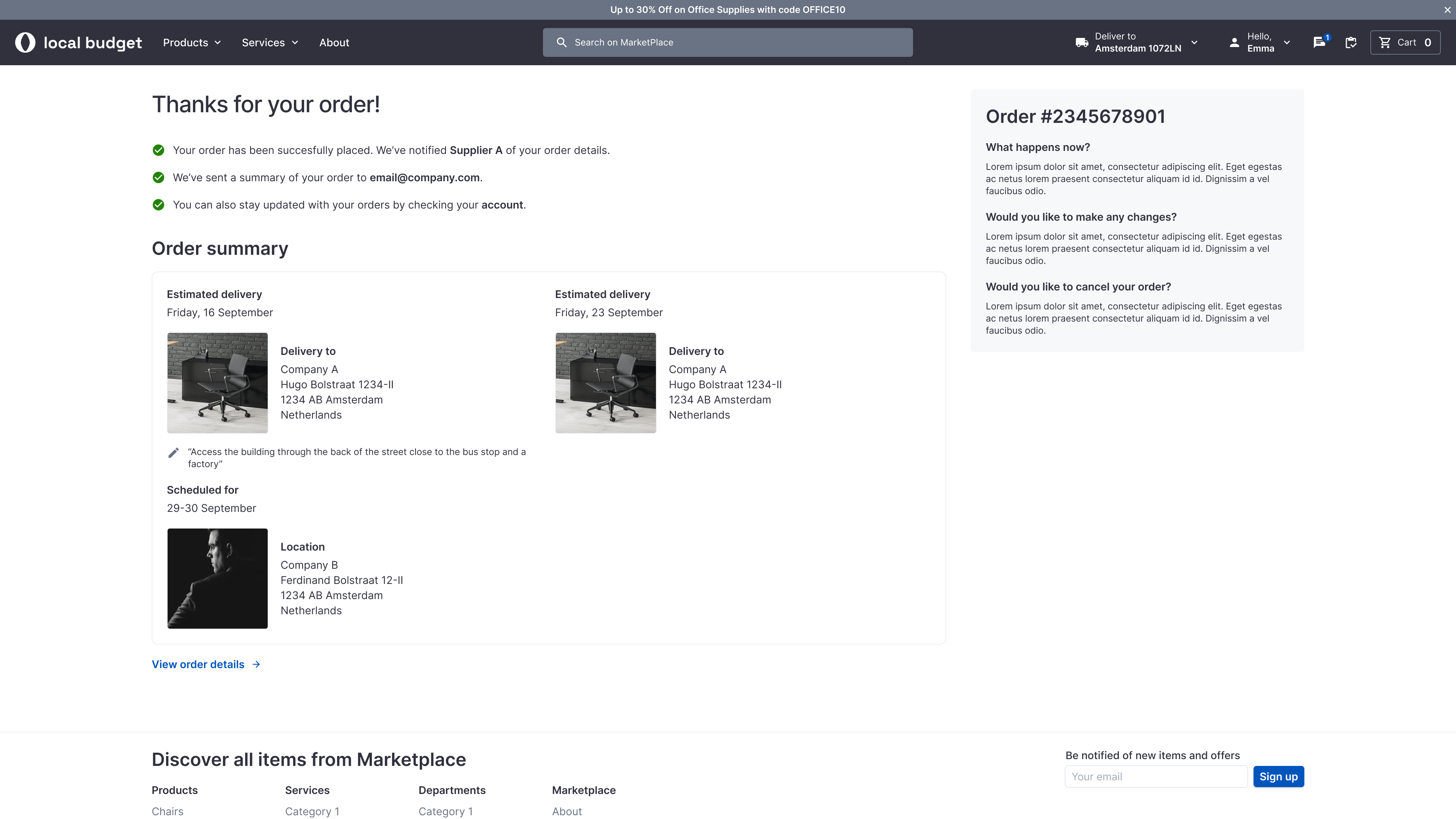1456x819 pixels.
Task: Open the orders clipboard icon
Action: pyautogui.click(x=1351, y=42)
